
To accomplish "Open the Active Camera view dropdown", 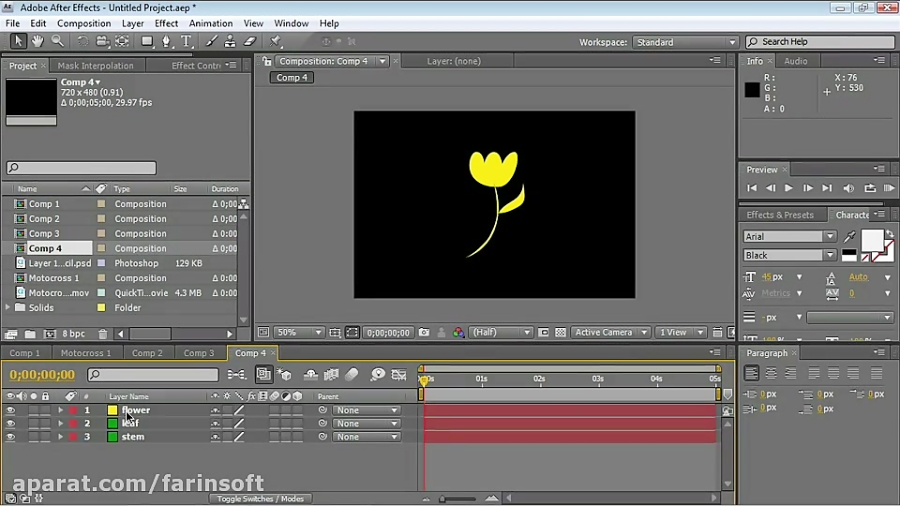I will click(609, 332).
